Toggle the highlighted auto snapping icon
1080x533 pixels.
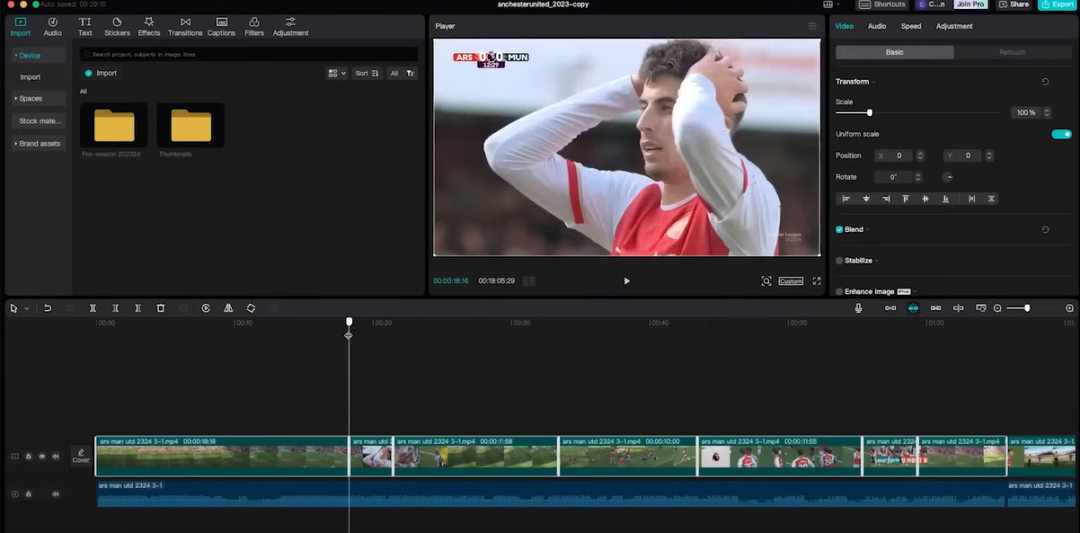(x=913, y=309)
